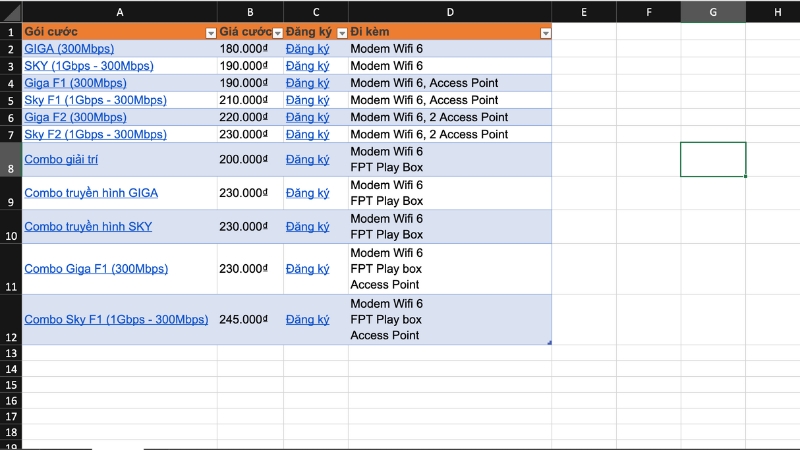Click the Sky F2 (1Gbps - 300Mbps) link
The image size is (800, 450).
coord(95,134)
